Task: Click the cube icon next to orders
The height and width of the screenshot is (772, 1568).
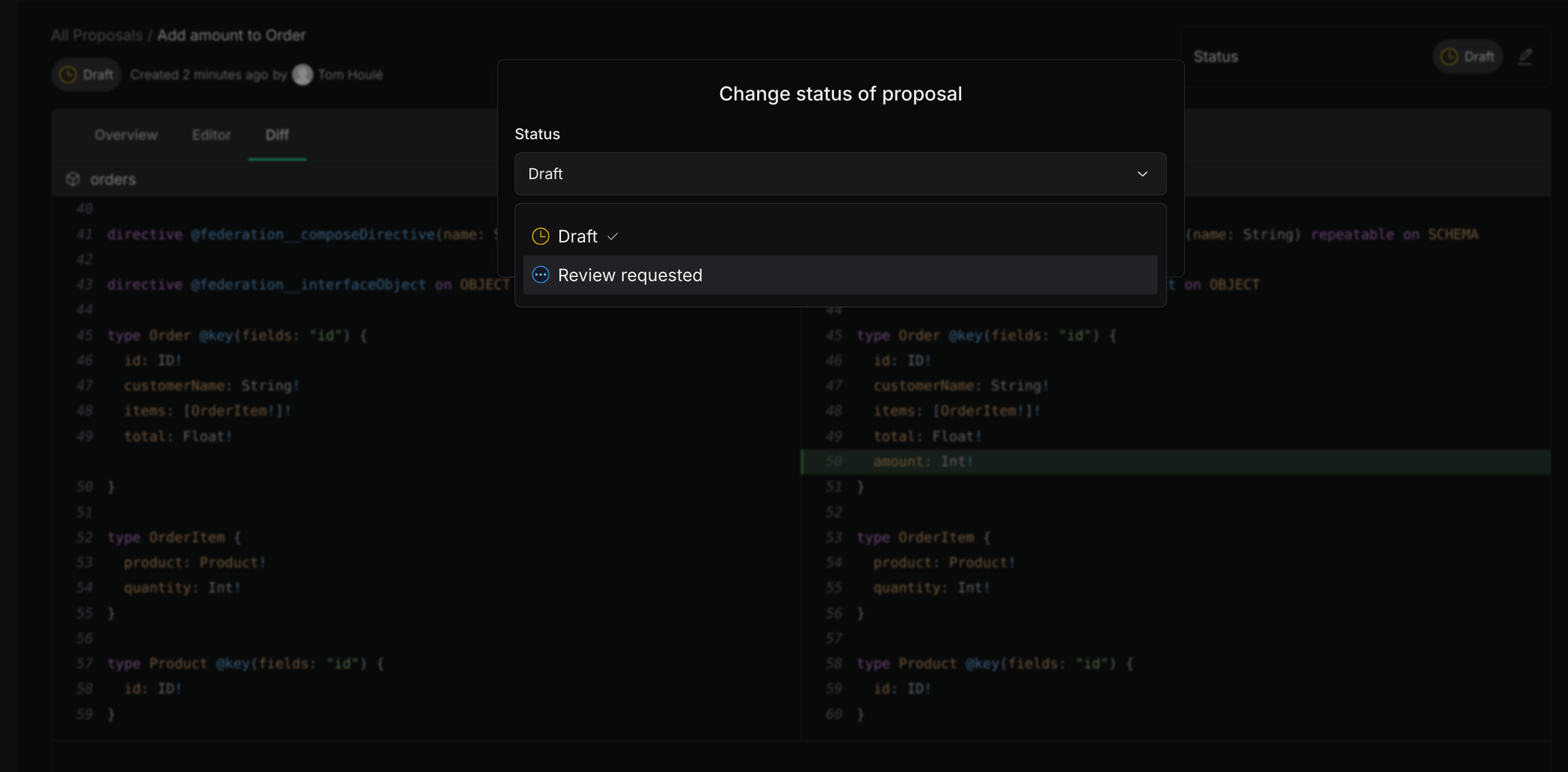Action: (73, 179)
